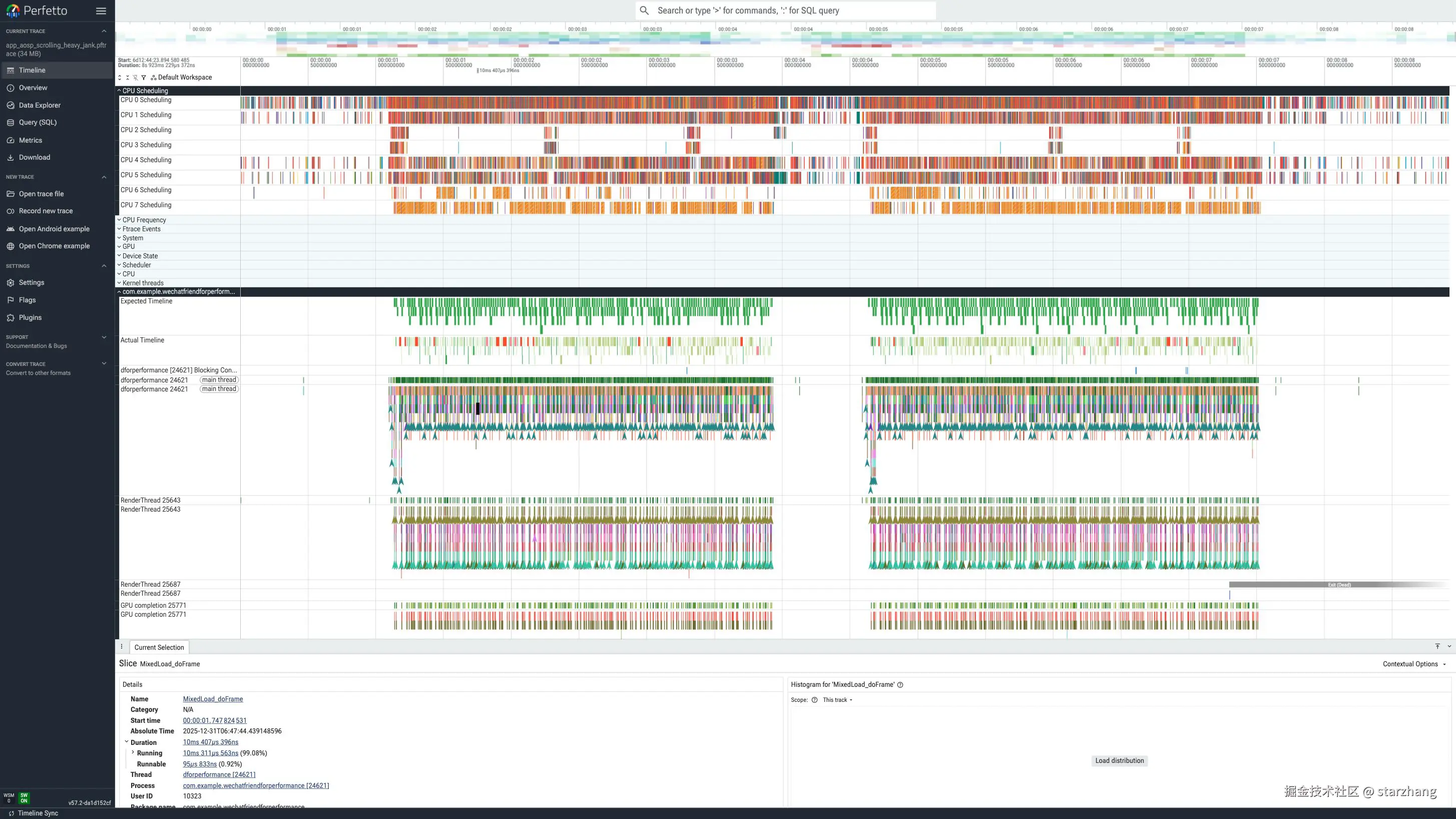
Task: Click the com.example.wechatfriendforperformance [24621] process link
Action: (x=255, y=785)
